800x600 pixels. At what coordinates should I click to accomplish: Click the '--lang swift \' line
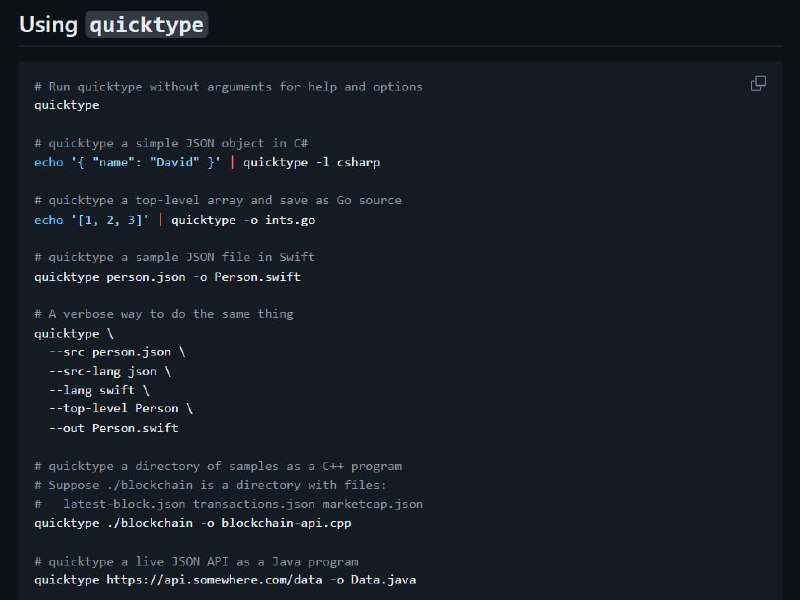(x=99, y=390)
